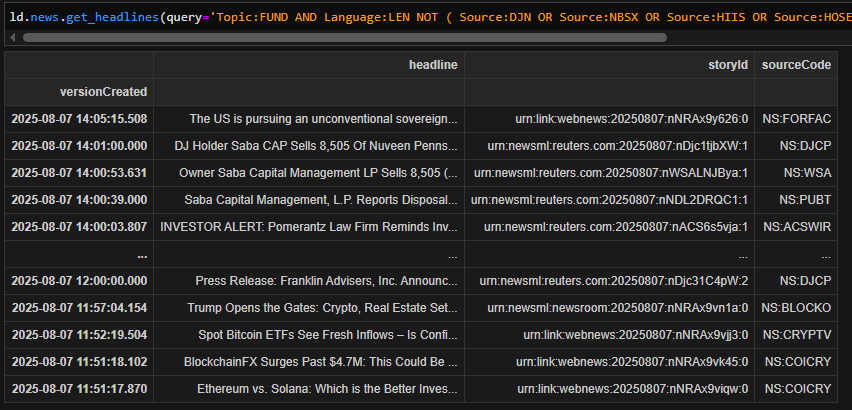Click the Franklin Advisers press release headline
Viewport: 852px width, 410px height.
tap(327, 281)
